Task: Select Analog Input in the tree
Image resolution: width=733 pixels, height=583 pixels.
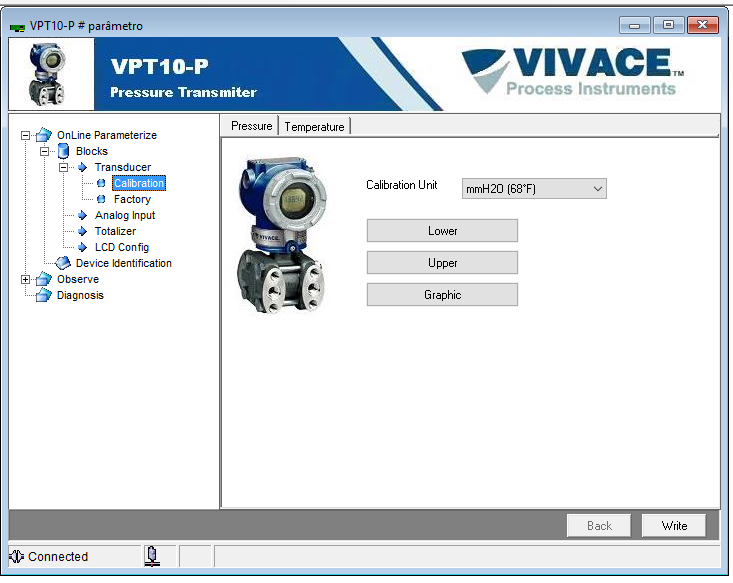Action: coord(125,215)
